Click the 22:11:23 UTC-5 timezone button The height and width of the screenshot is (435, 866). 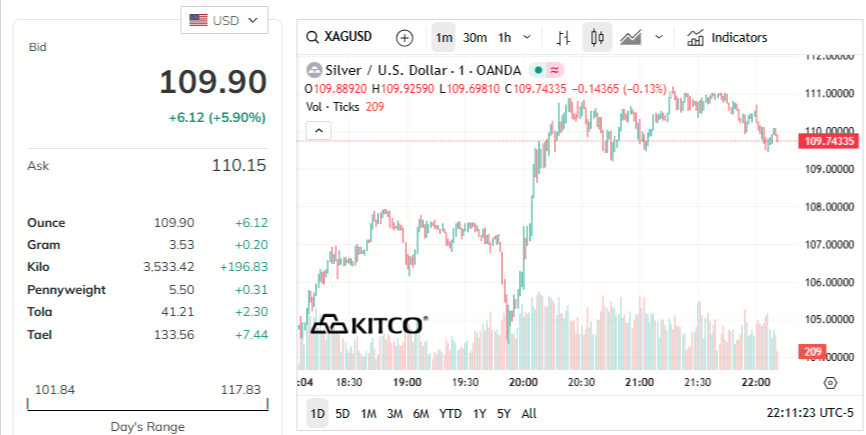point(810,413)
